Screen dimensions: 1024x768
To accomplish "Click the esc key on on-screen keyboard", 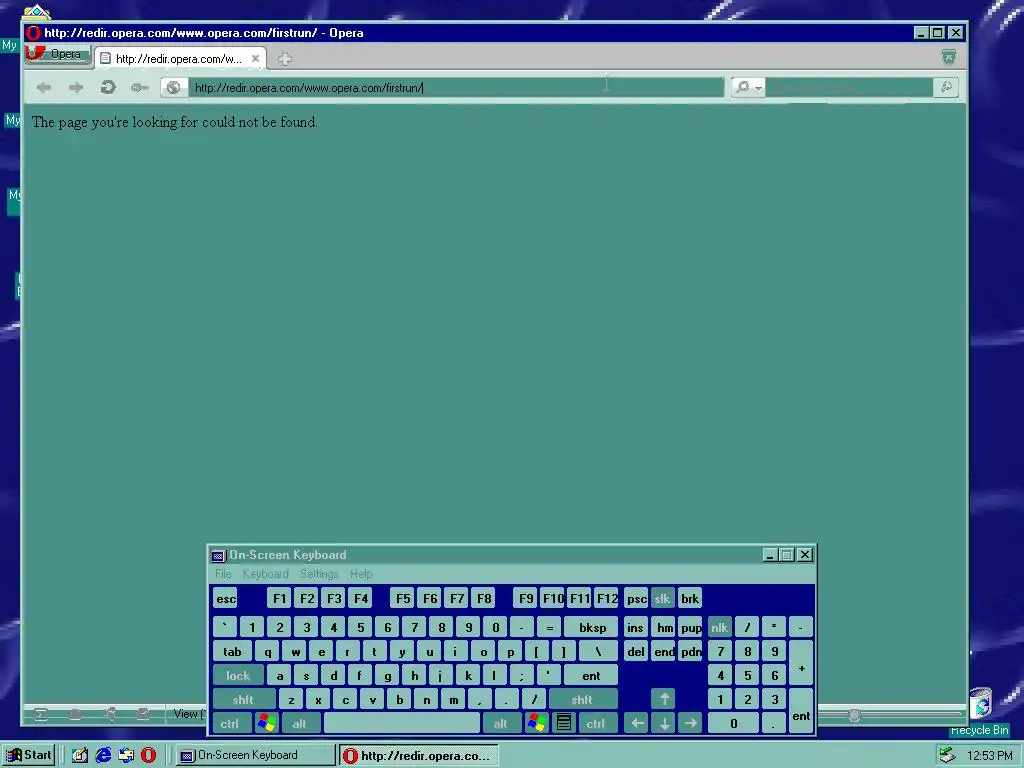I will click(x=226, y=599).
